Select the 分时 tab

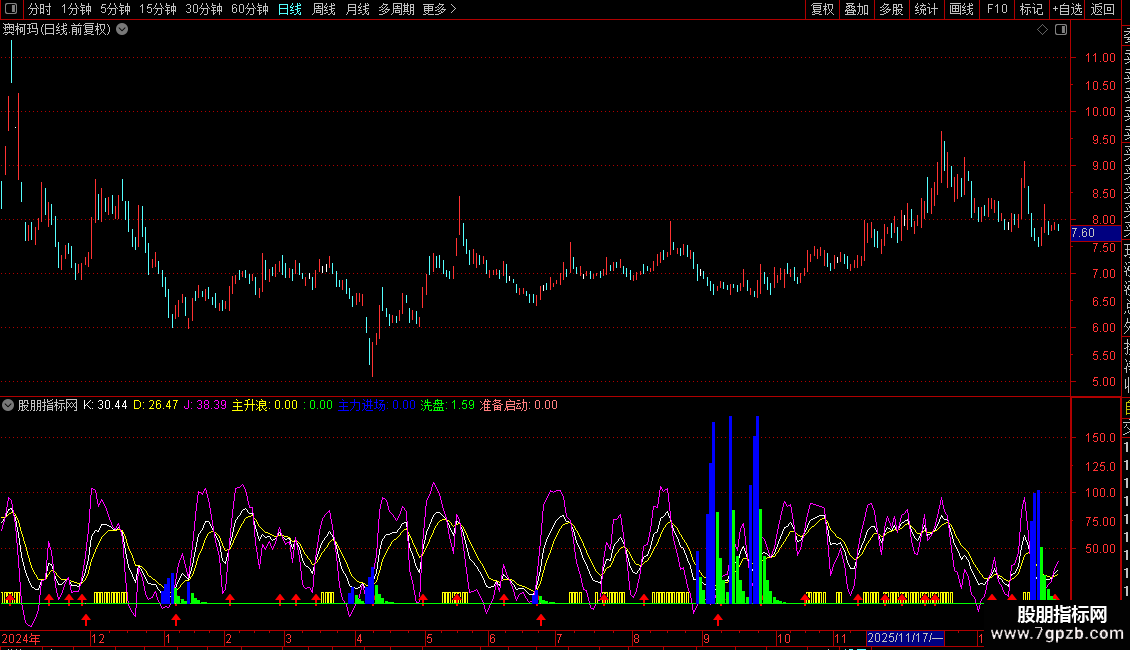click(x=39, y=10)
